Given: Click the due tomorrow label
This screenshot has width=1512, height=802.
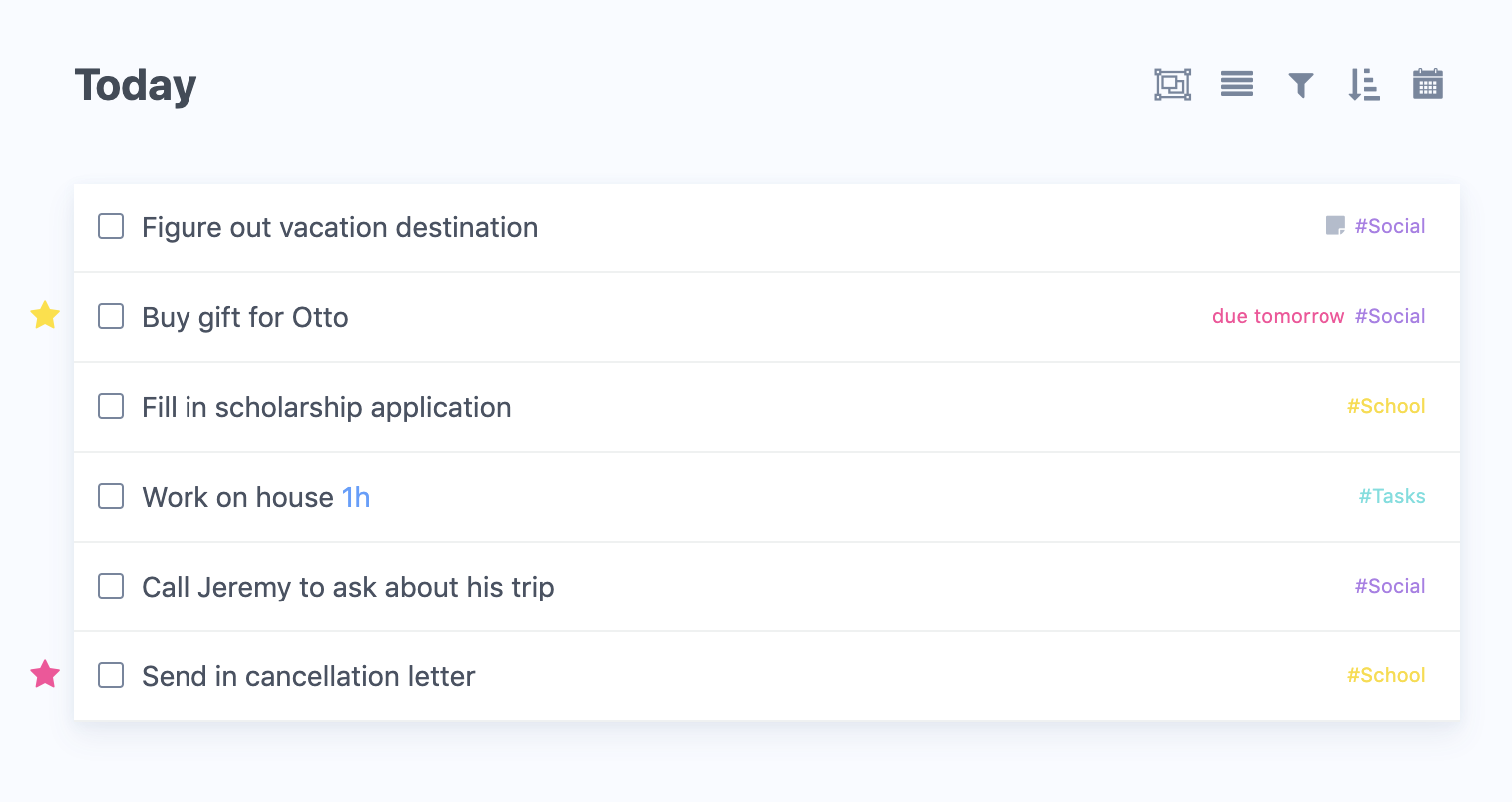Looking at the screenshot, I should click(1278, 316).
